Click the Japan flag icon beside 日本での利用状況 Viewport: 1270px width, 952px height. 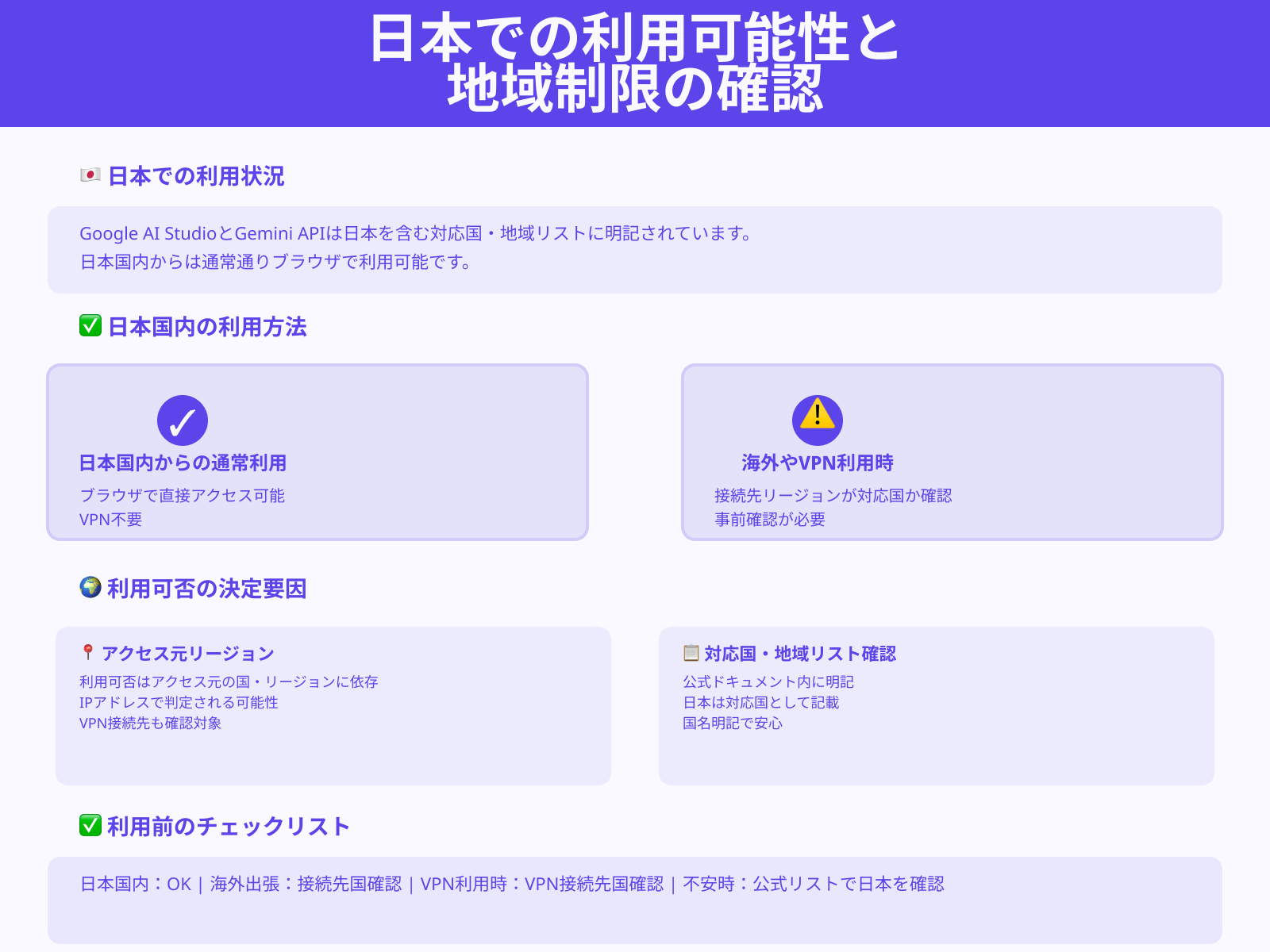[x=89, y=176]
